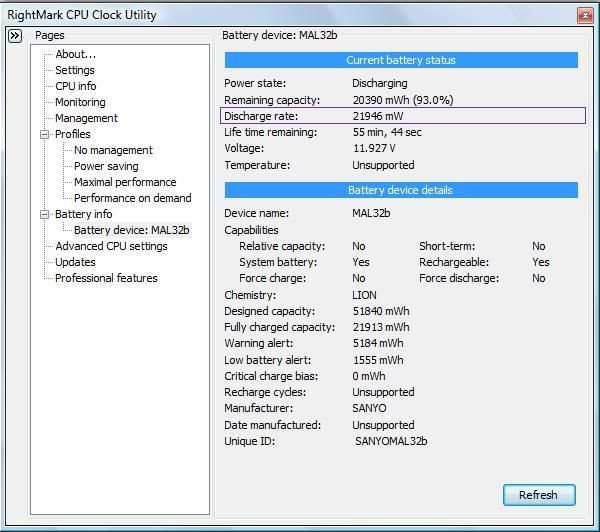The width and height of the screenshot is (600, 532).
Task: Go to the Monitoring page
Action: (80, 102)
